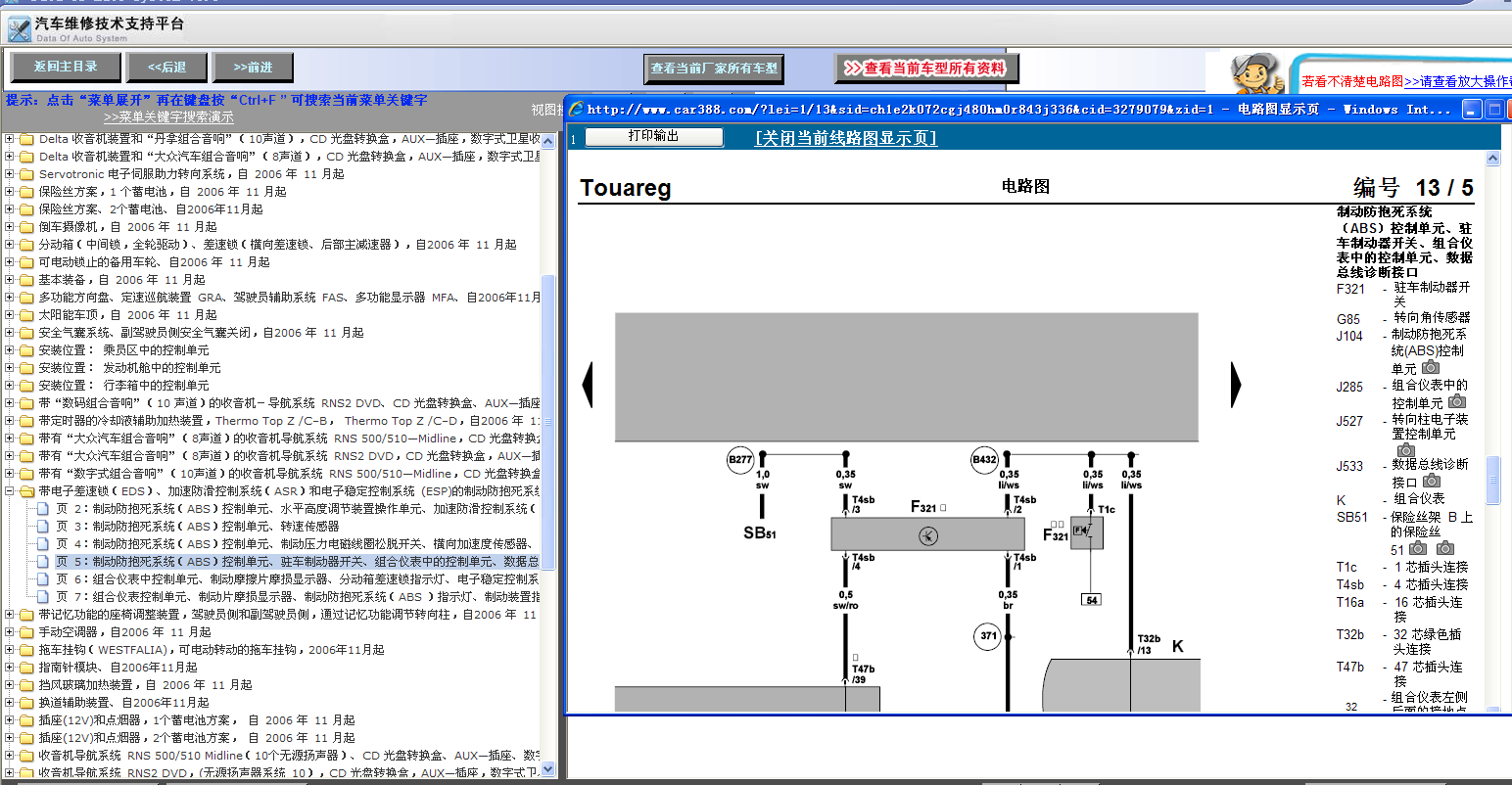Click the SB51 fuse label in the diagram
Viewport: 1512px width, 785px height.
point(759,532)
